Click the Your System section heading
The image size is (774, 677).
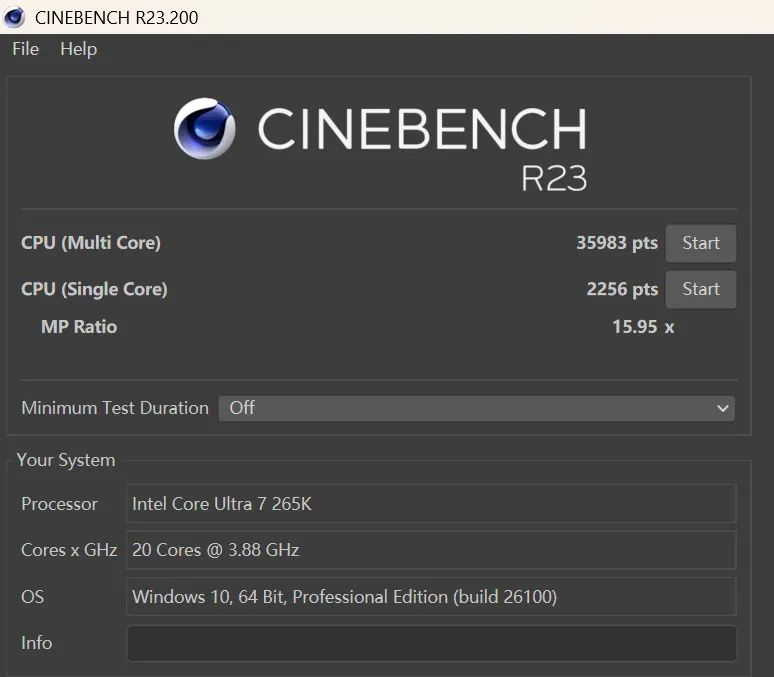coord(66,460)
